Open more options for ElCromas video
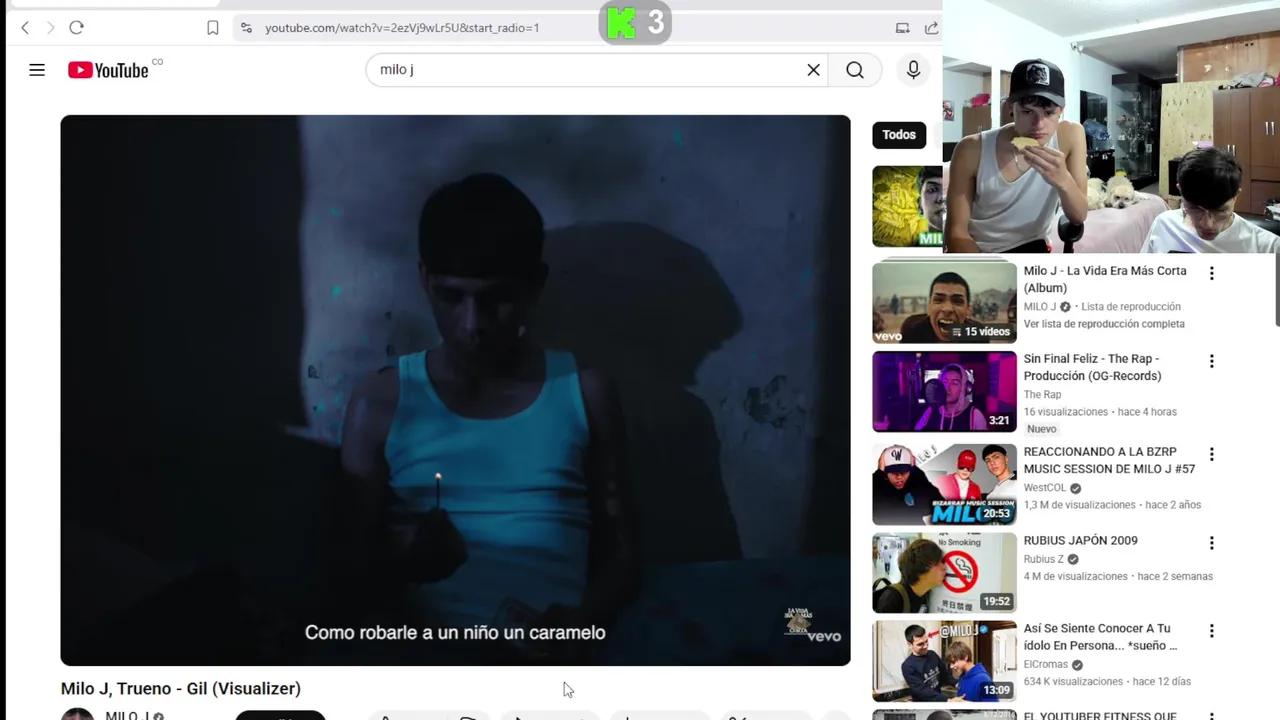Image resolution: width=1280 pixels, height=720 pixels. click(x=1211, y=631)
